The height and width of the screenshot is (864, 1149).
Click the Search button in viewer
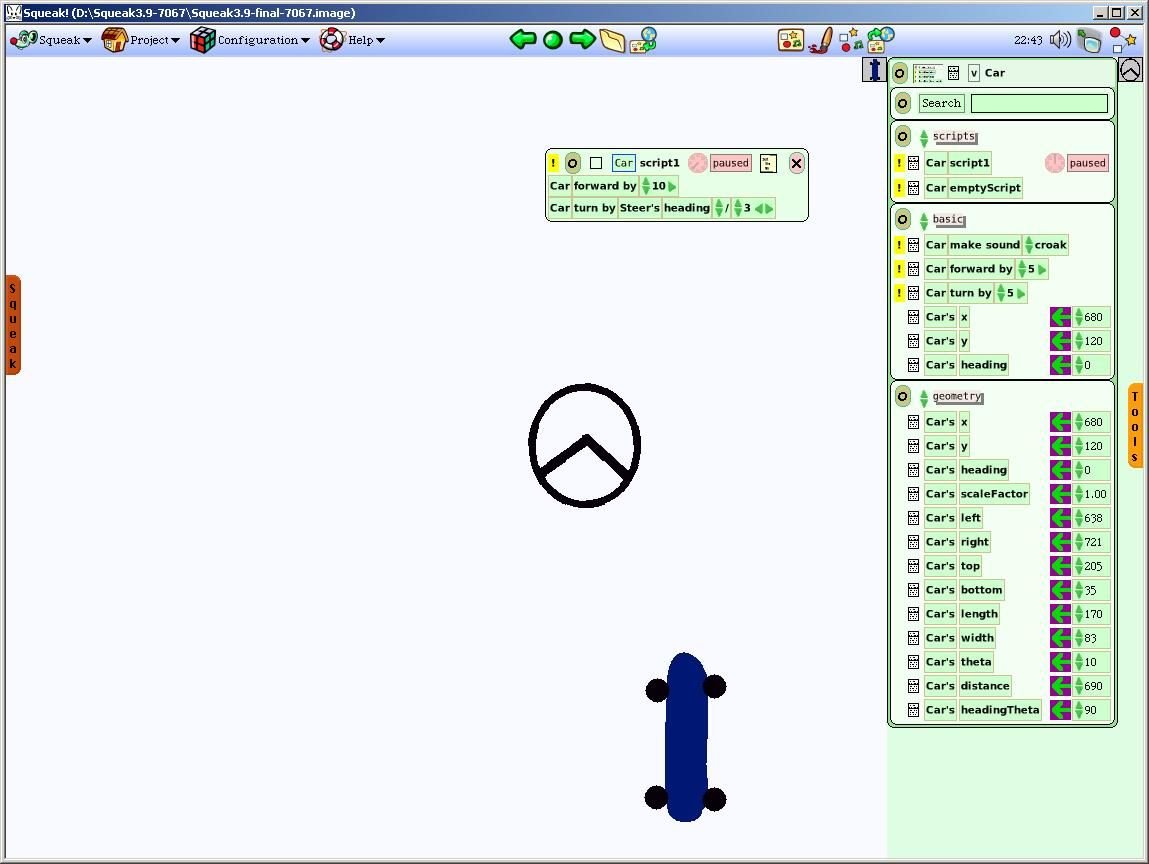(x=942, y=103)
